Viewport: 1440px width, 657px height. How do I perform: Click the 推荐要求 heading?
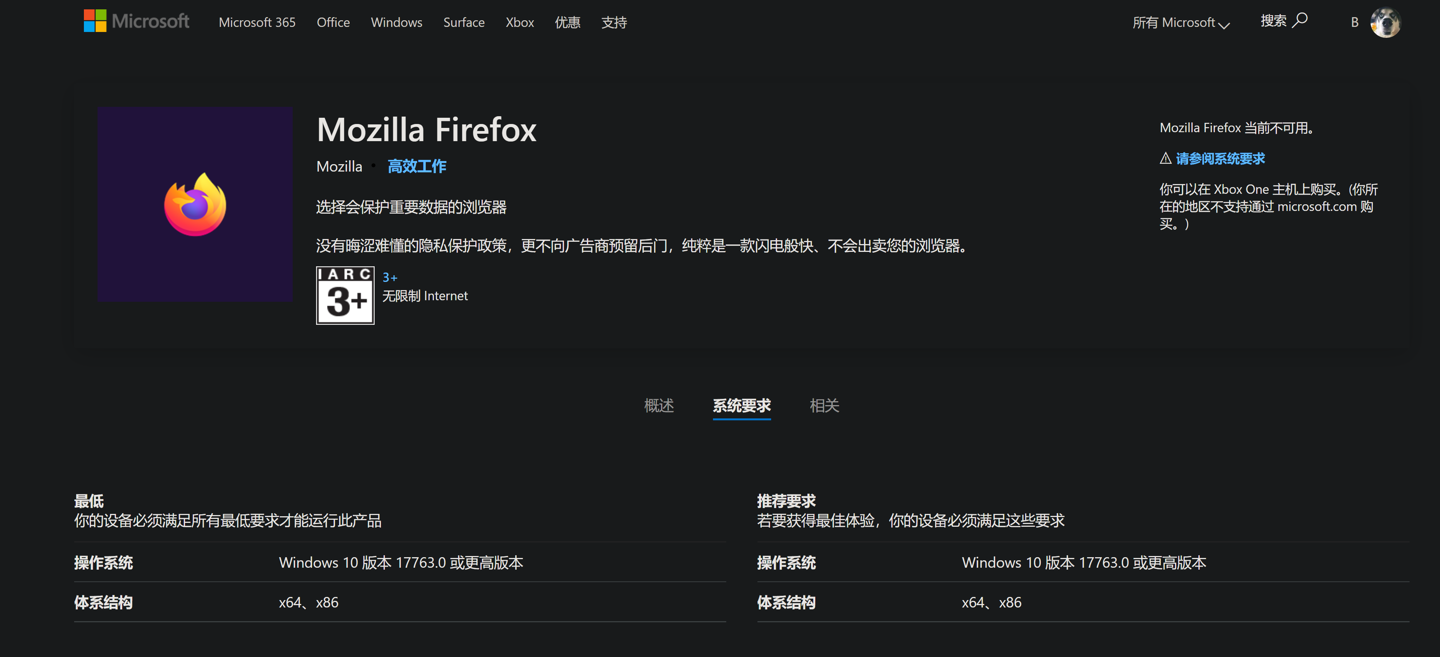coord(786,501)
